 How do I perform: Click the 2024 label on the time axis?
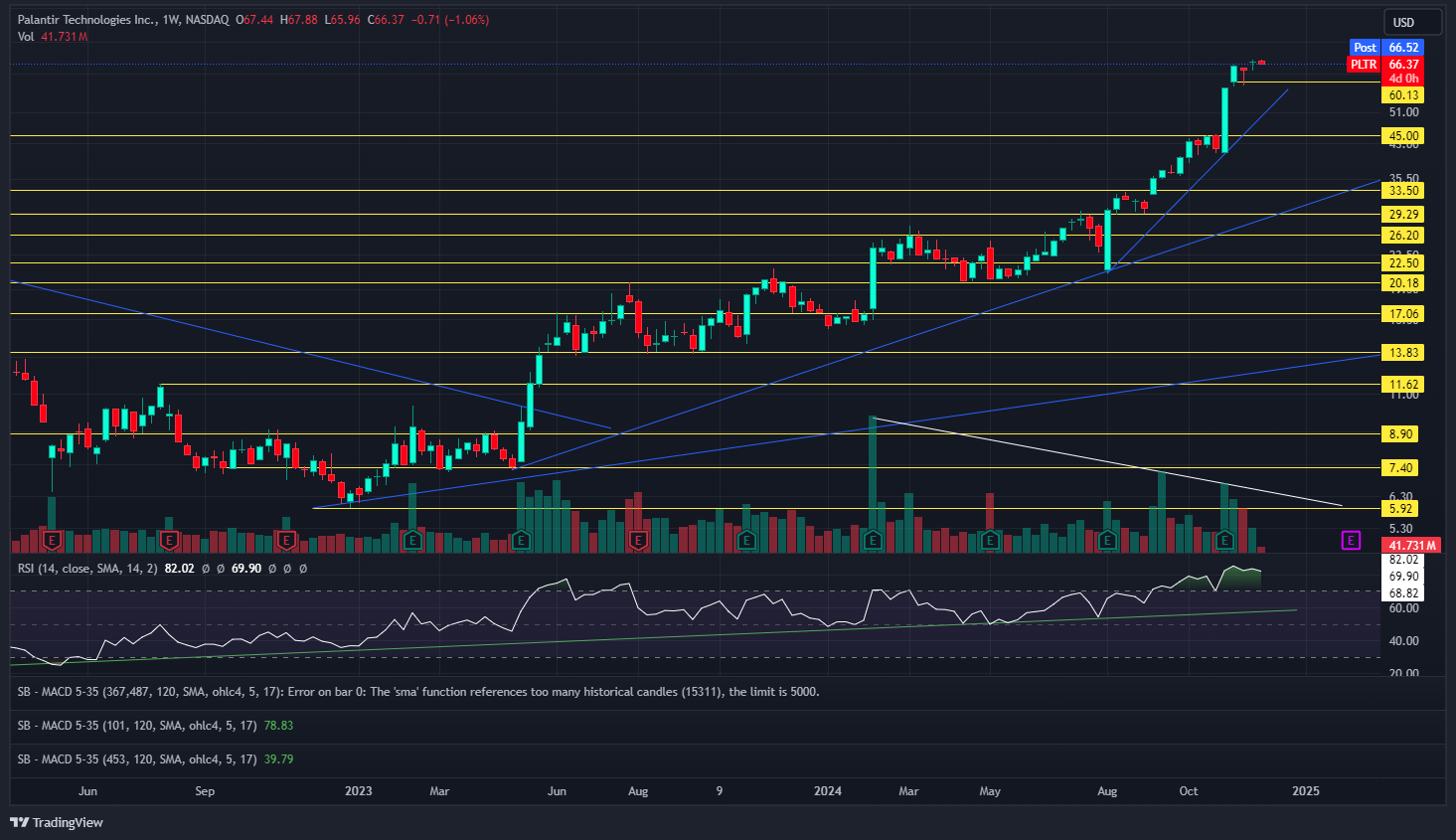[x=827, y=791]
